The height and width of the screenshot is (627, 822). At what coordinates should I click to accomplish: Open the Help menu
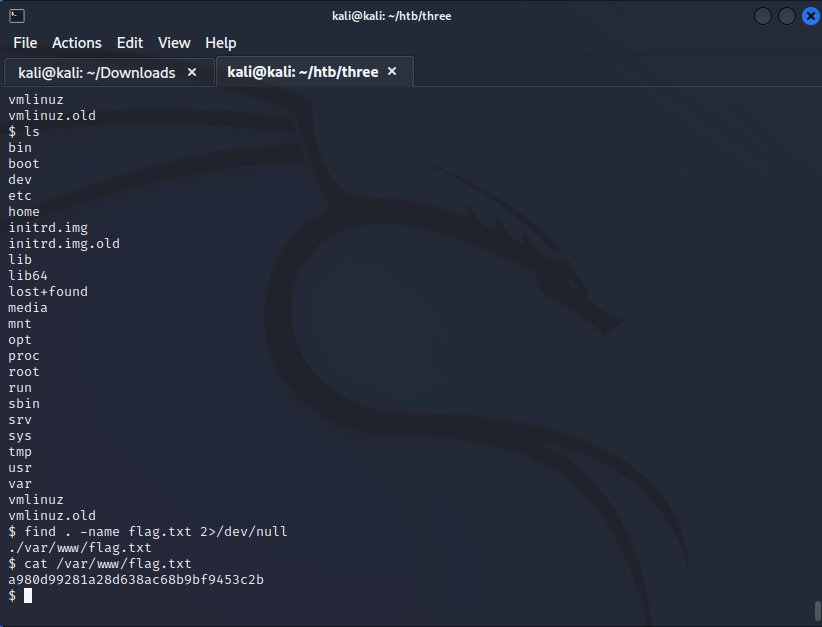pos(221,43)
